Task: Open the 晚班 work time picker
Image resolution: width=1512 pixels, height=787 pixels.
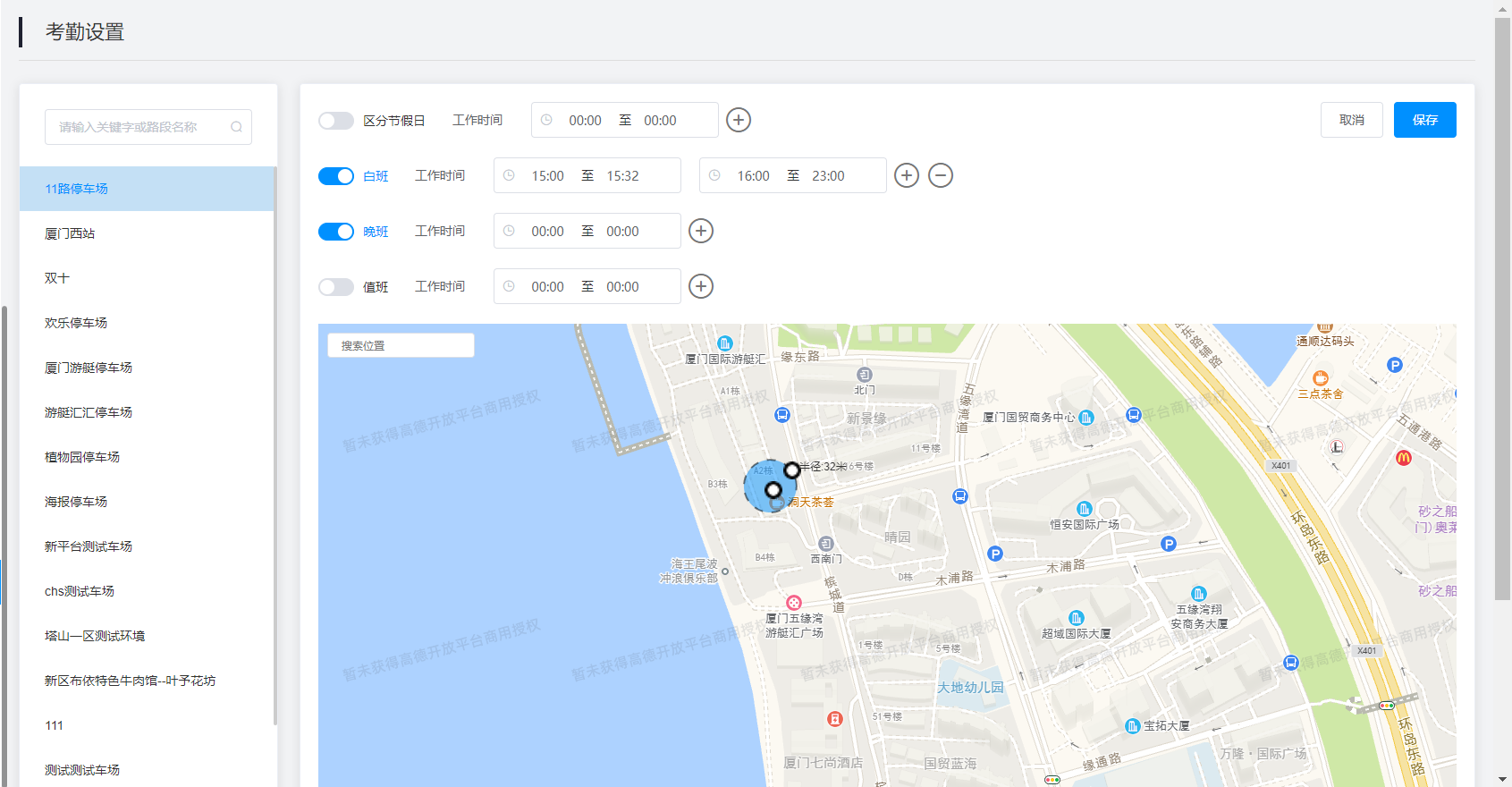Action: tap(587, 231)
